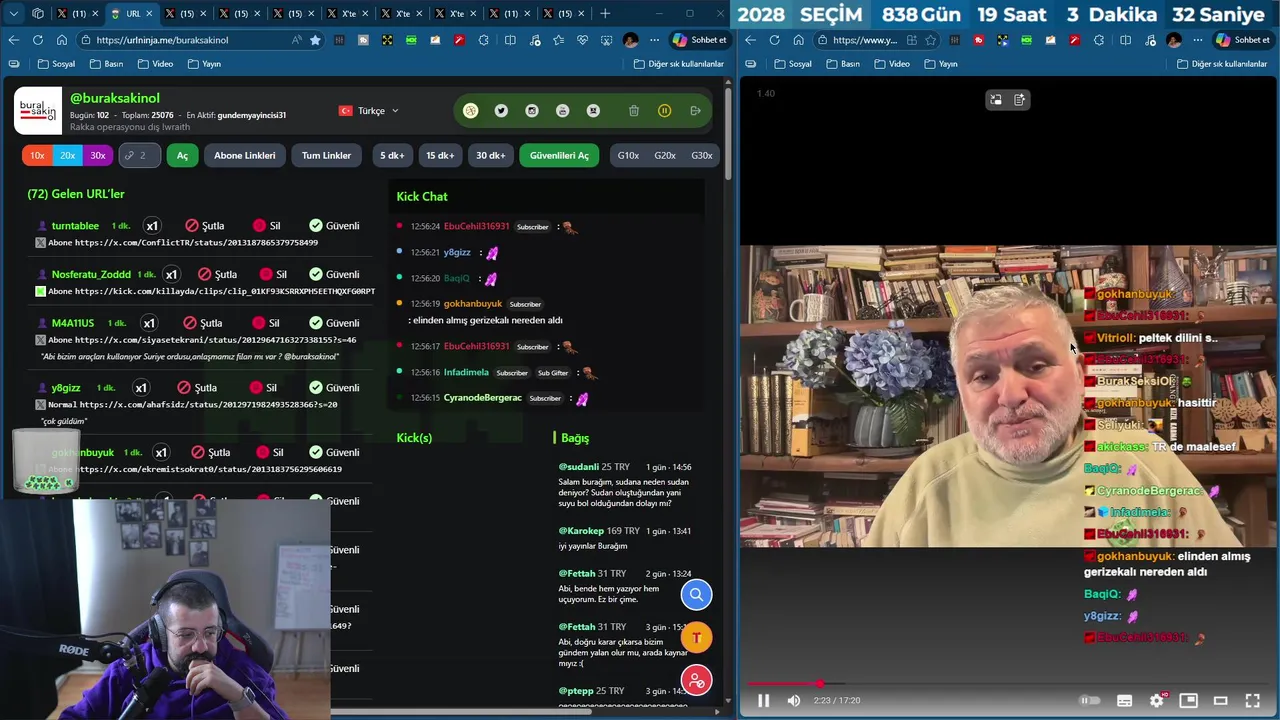Image resolution: width=1280 pixels, height=720 pixels.
Task: Click the first round icon in green toolbar
Action: pos(471,111)
